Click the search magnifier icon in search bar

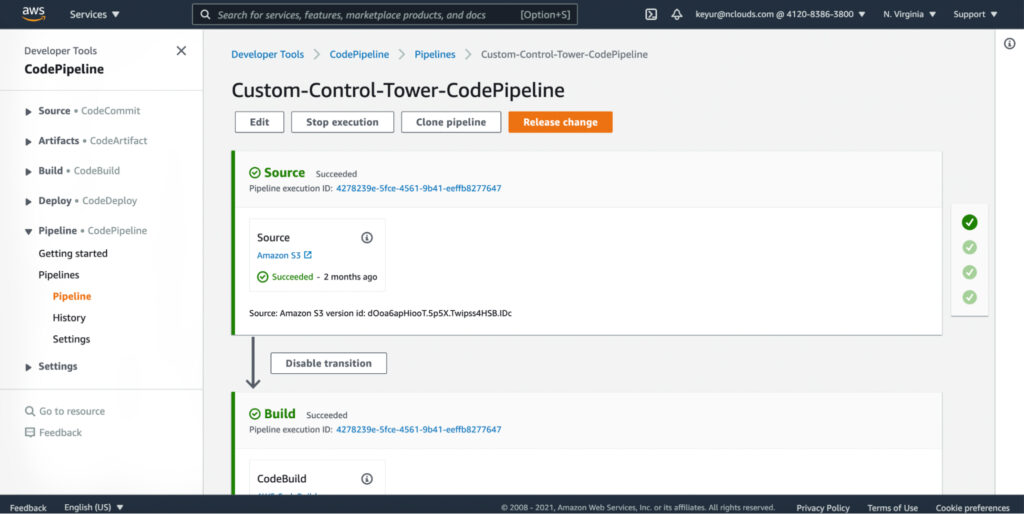(205, 14)
